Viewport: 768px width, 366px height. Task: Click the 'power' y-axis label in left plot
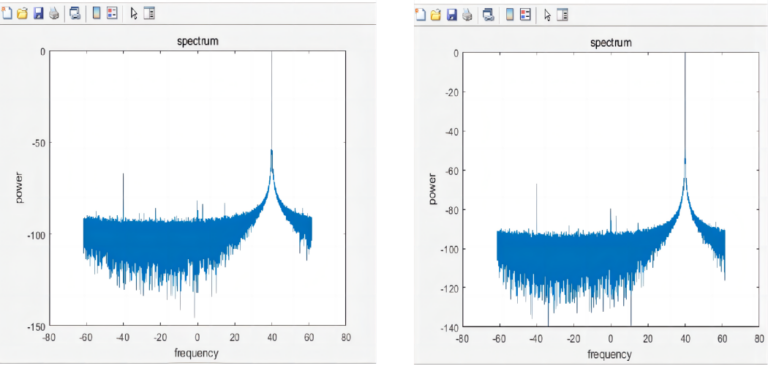point(19,187)
